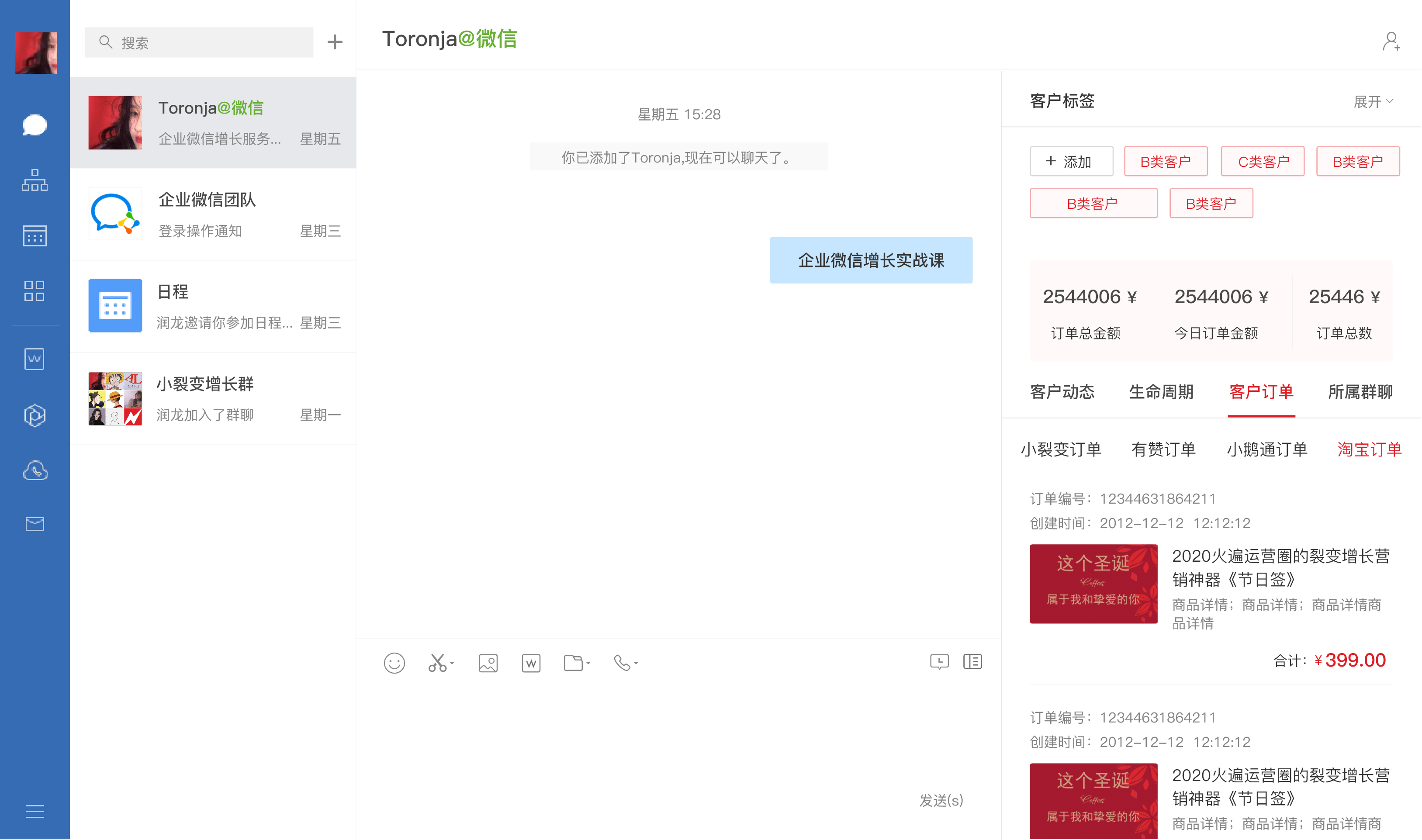
Task: Select the 客户订单 tab
Action: (x=1261, y=392)
